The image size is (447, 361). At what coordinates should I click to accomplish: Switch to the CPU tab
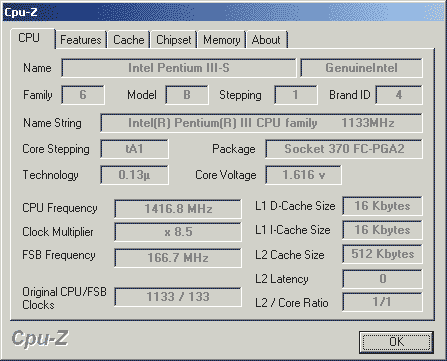(x=33, y=39)
